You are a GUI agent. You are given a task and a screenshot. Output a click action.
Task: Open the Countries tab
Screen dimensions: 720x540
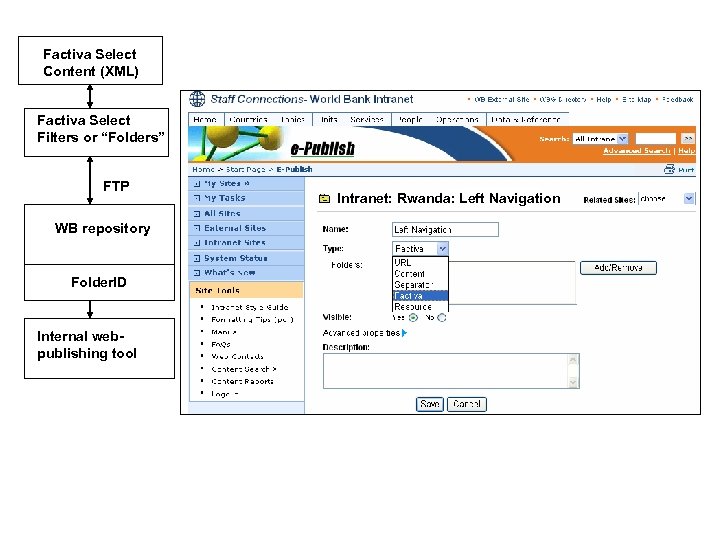pyautogui.click(x=248, y=119)
